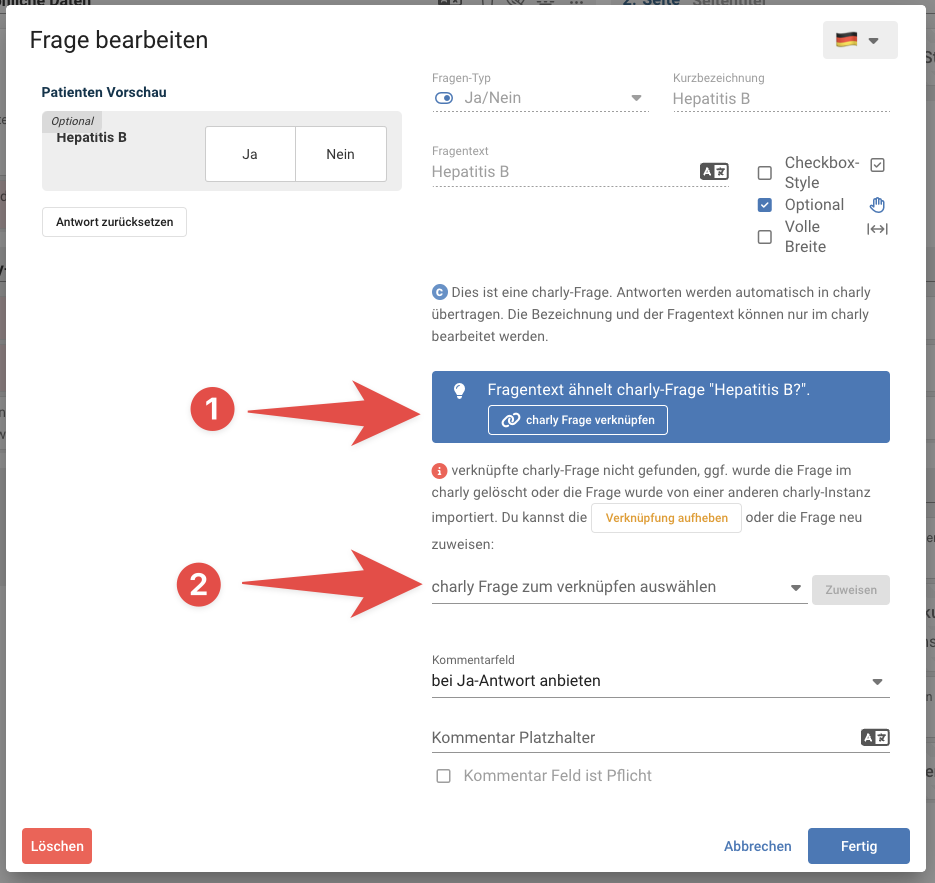
Task: Open the German flag language selector
Action: tap(859, 40)
